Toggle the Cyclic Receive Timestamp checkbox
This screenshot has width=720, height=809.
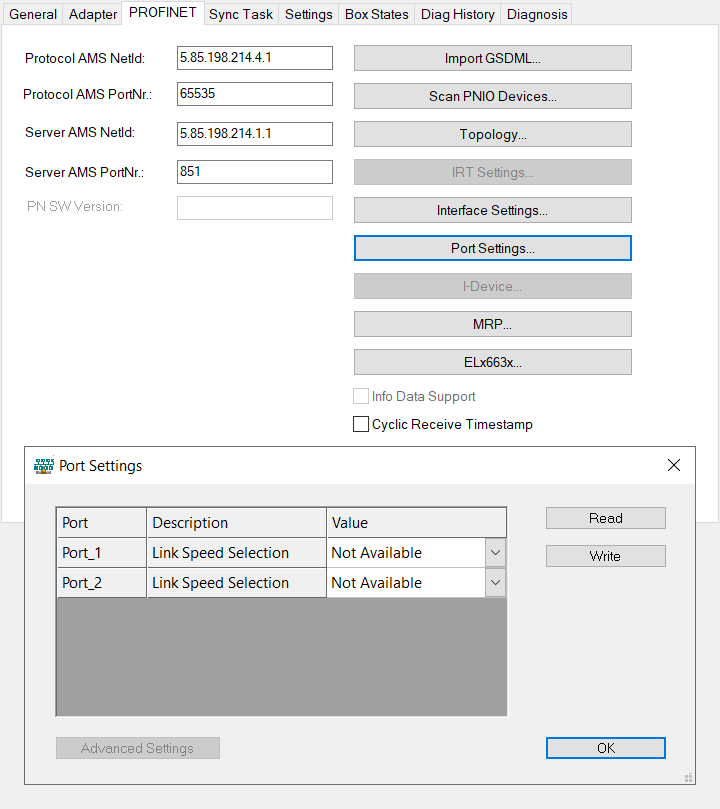(361, 424)
